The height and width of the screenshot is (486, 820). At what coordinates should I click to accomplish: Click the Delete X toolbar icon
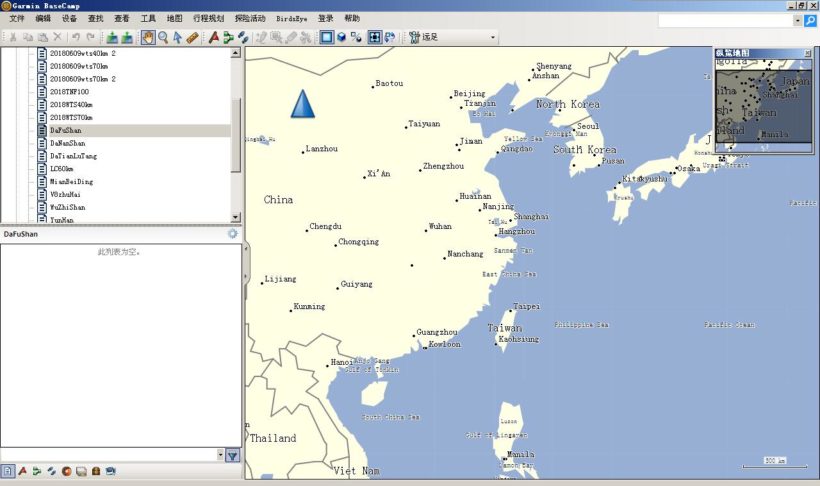point(58,37)
